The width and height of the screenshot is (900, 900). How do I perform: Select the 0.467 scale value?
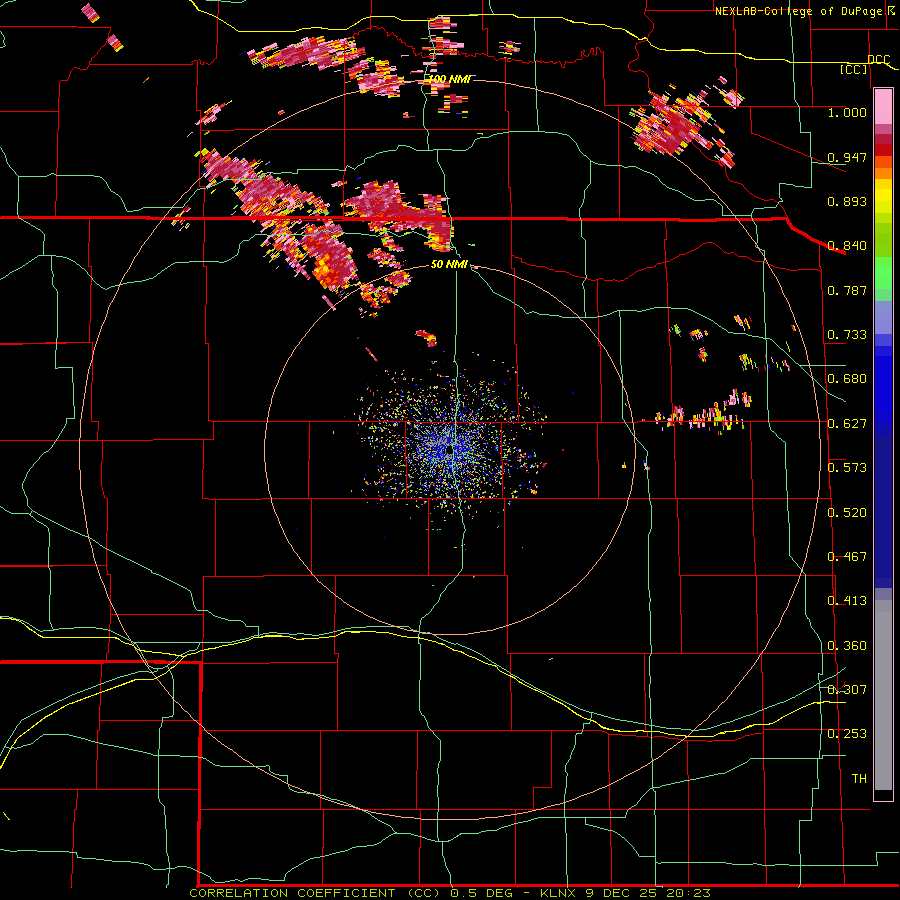[847, 556]
